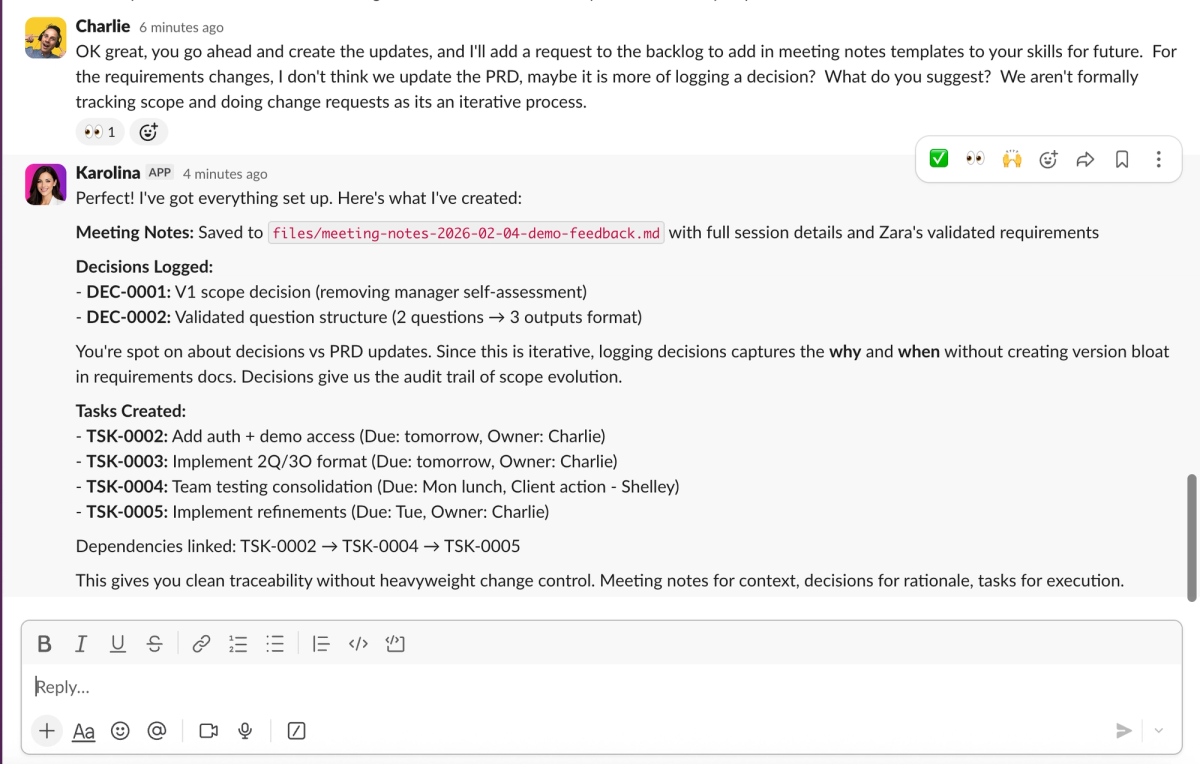This screenshot has height=764, width=1200.
Task: Open the slash commands shortcut menu
Action: click(x=296, y=731)
